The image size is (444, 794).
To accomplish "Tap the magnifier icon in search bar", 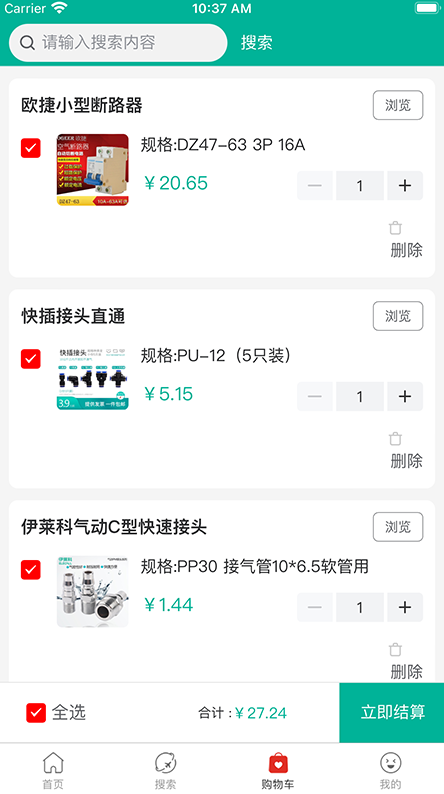I will [x=27, y=43].
